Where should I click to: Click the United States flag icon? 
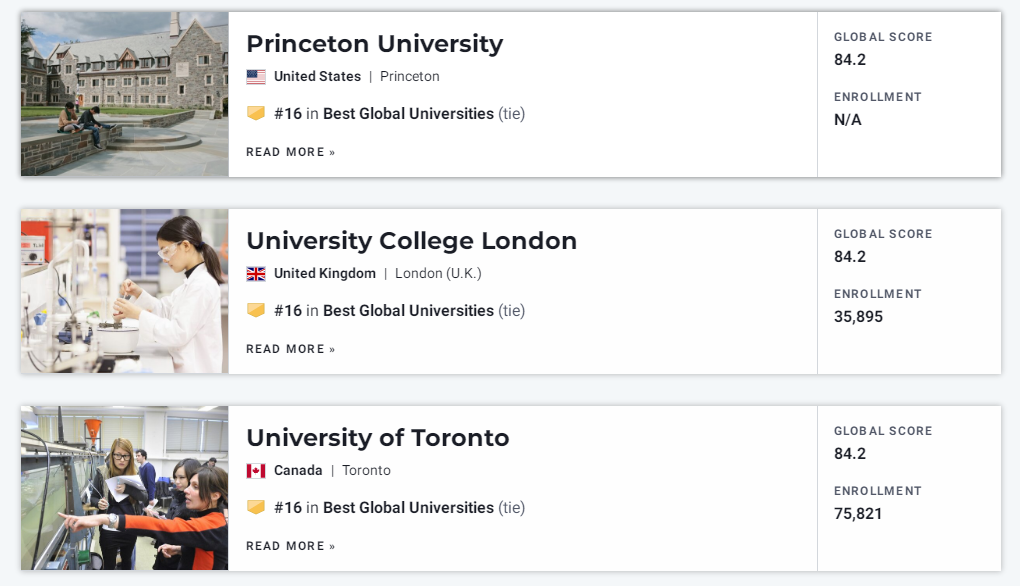click(x=256, y=77)
